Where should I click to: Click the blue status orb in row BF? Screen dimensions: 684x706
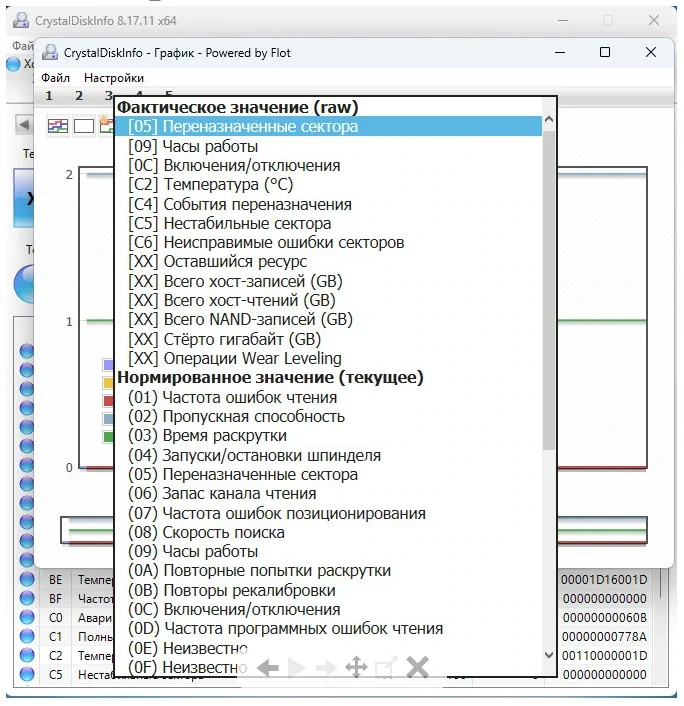tap(27, 598)
